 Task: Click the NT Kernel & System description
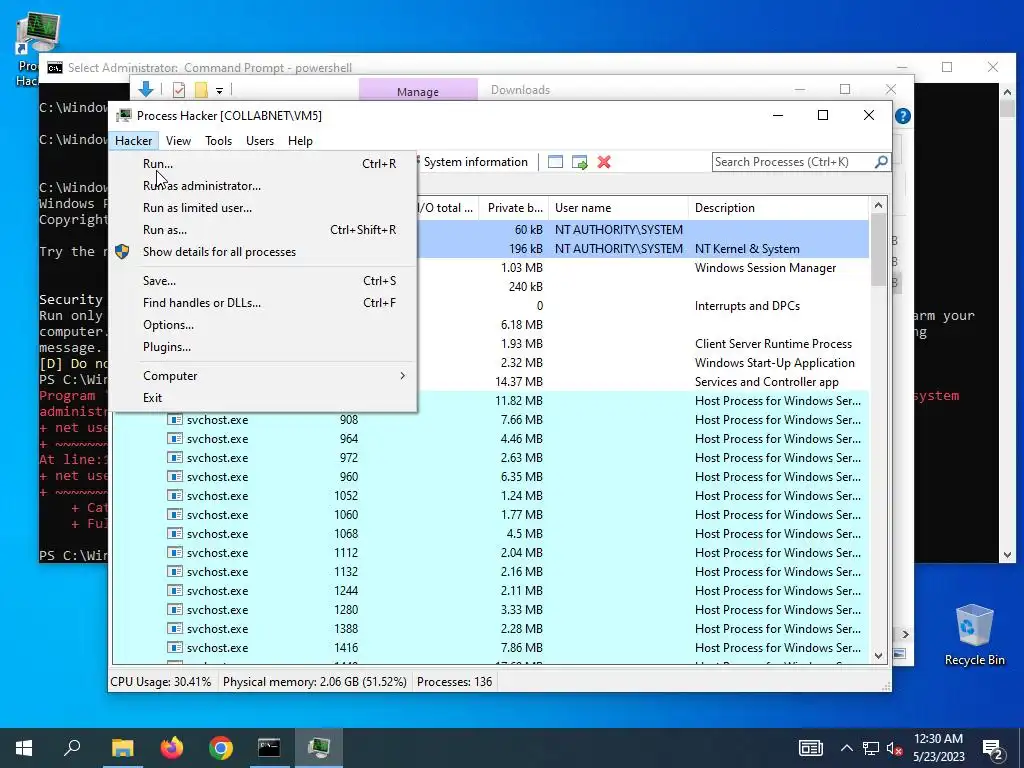pos(747,249)
